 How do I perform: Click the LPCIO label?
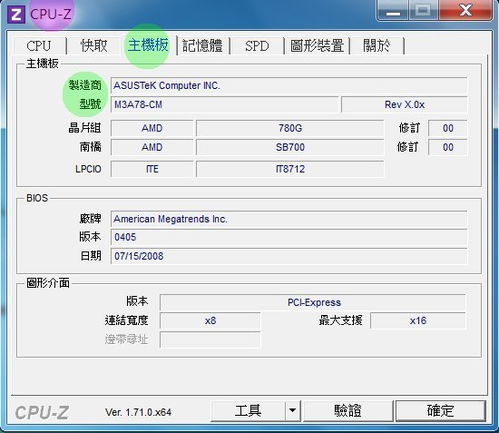pyautogui.click(x=88, y=169)
